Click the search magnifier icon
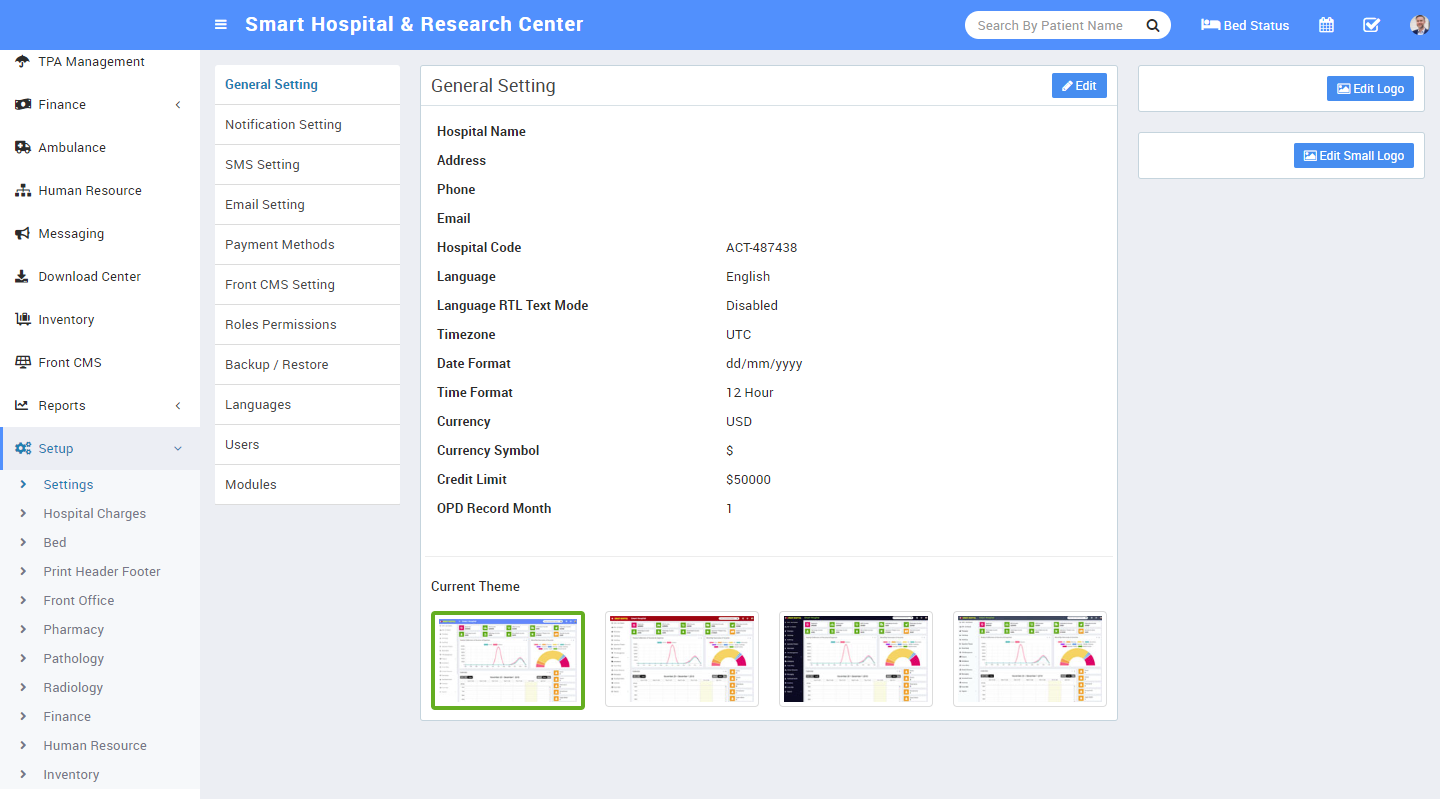Viewport: 1440px width, 799px height. (1153, 25)
